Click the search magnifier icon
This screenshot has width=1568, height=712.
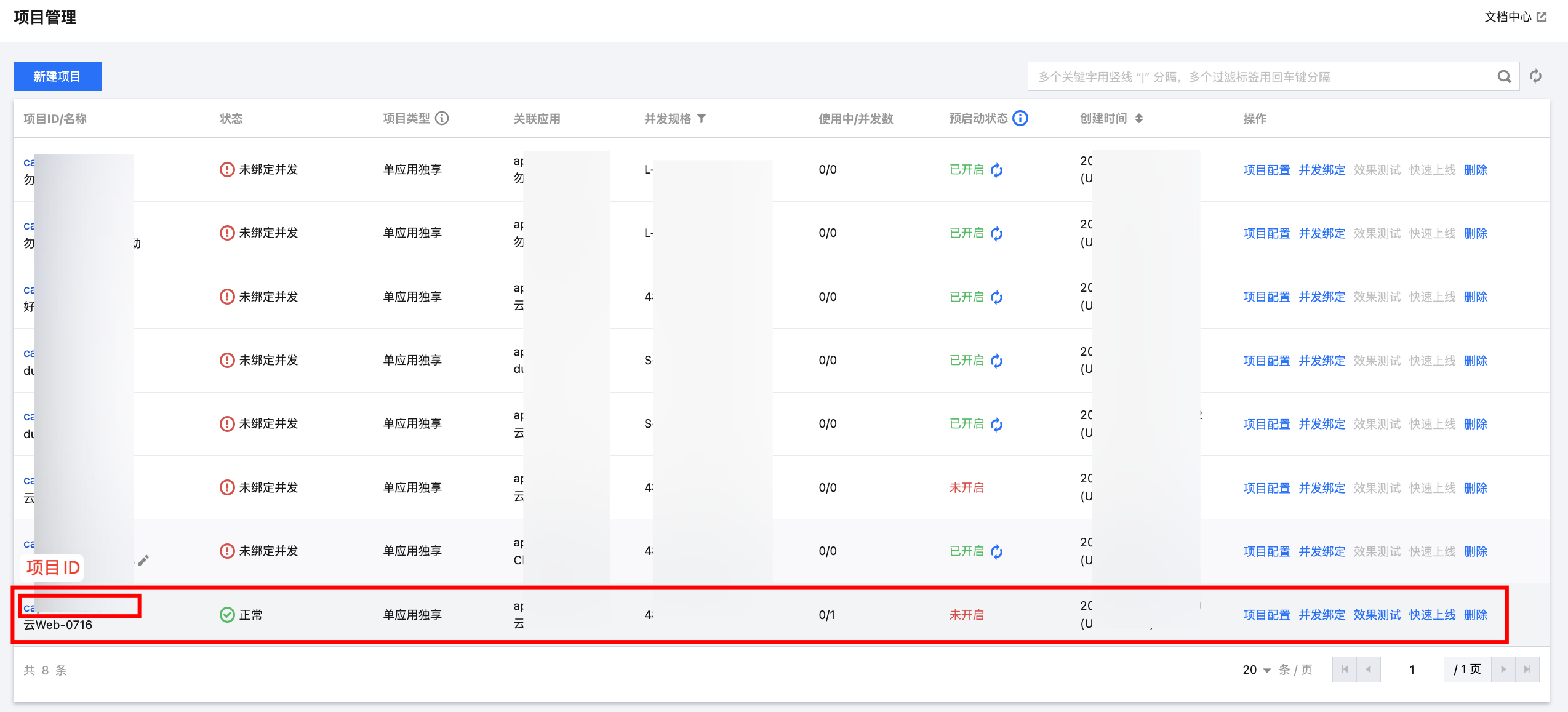pyautogui.click(x=1503, y=77)
